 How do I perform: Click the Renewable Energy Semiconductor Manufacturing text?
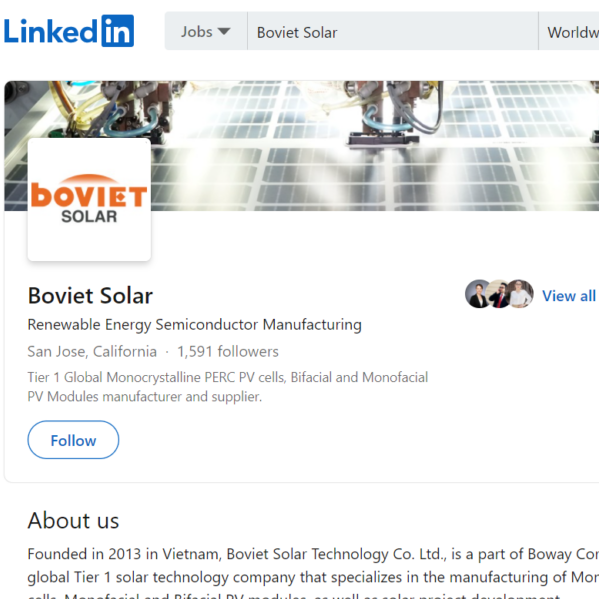(194, 325)
